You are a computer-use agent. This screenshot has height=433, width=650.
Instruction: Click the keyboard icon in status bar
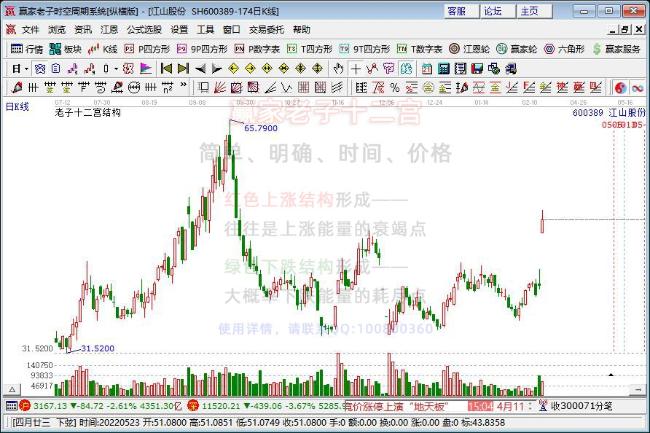point(11,406)
